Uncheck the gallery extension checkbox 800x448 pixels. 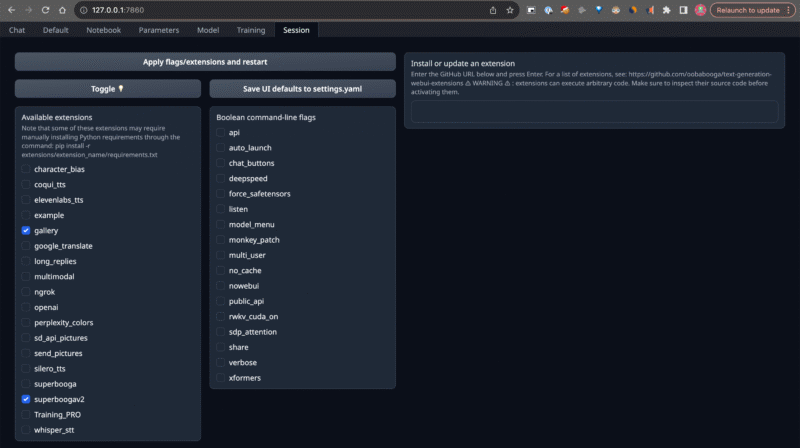pyautogui.click(x=26, y=230)
